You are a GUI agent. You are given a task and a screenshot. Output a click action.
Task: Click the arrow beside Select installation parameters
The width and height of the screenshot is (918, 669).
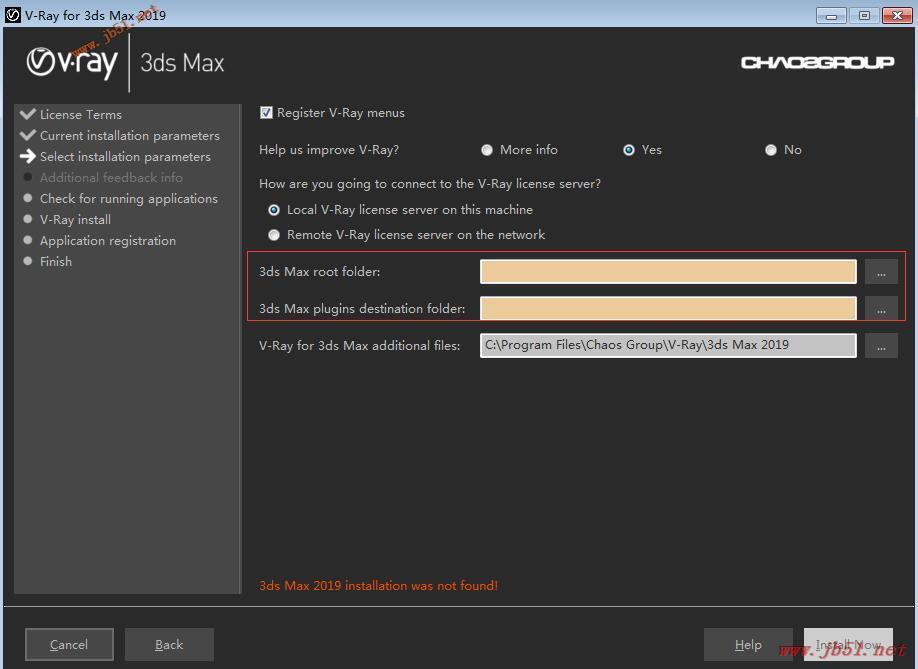28,156
